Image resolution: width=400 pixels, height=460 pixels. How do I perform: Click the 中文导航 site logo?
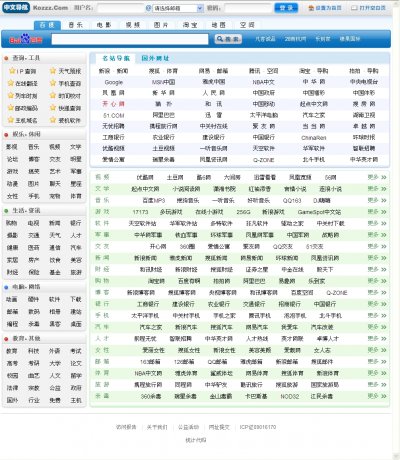(16, 8)
